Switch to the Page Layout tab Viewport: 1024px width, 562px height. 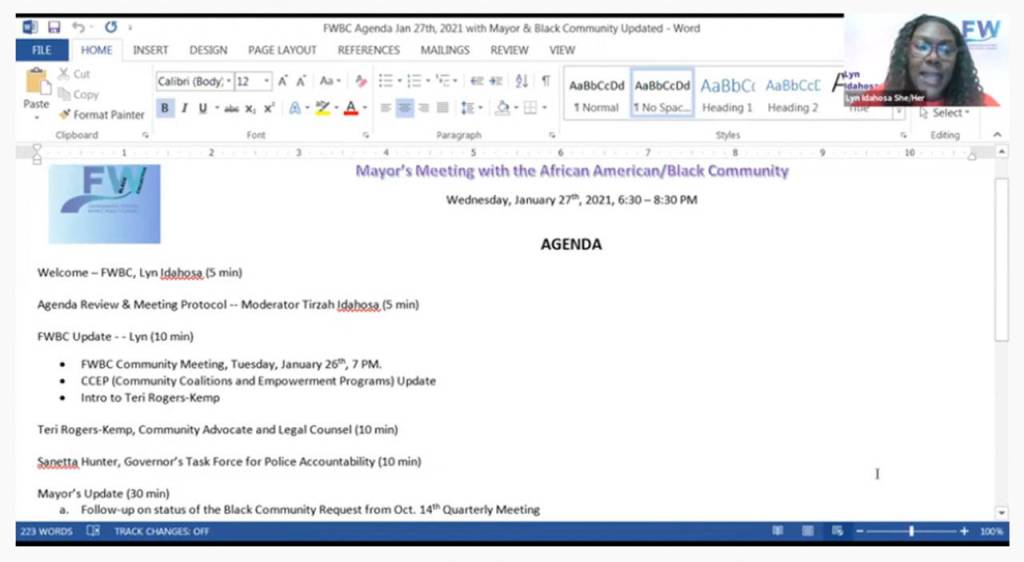pos(282,50)
